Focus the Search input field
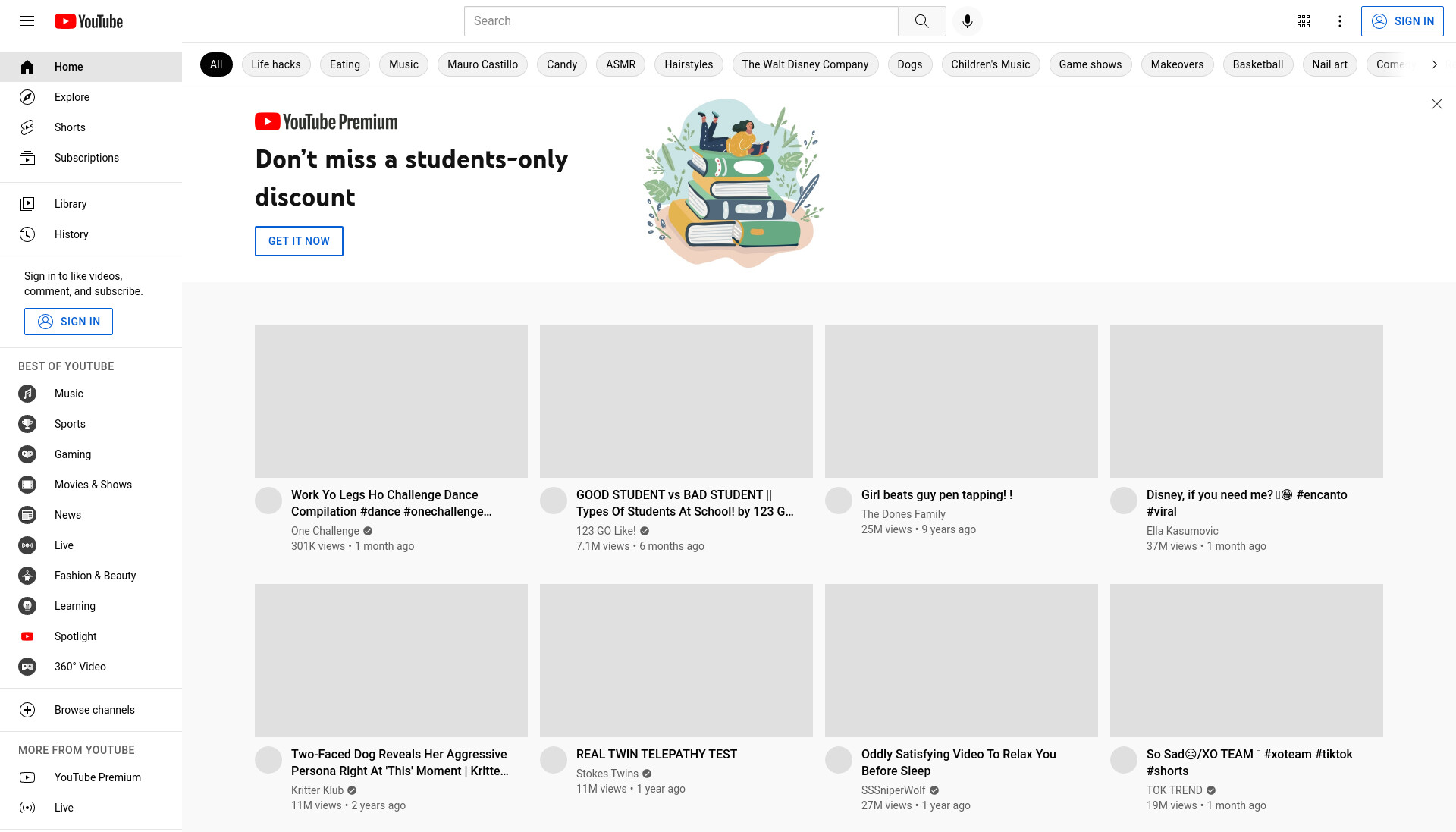The width and height of the screenshot is (1456, 832). [x=681, y=21]
